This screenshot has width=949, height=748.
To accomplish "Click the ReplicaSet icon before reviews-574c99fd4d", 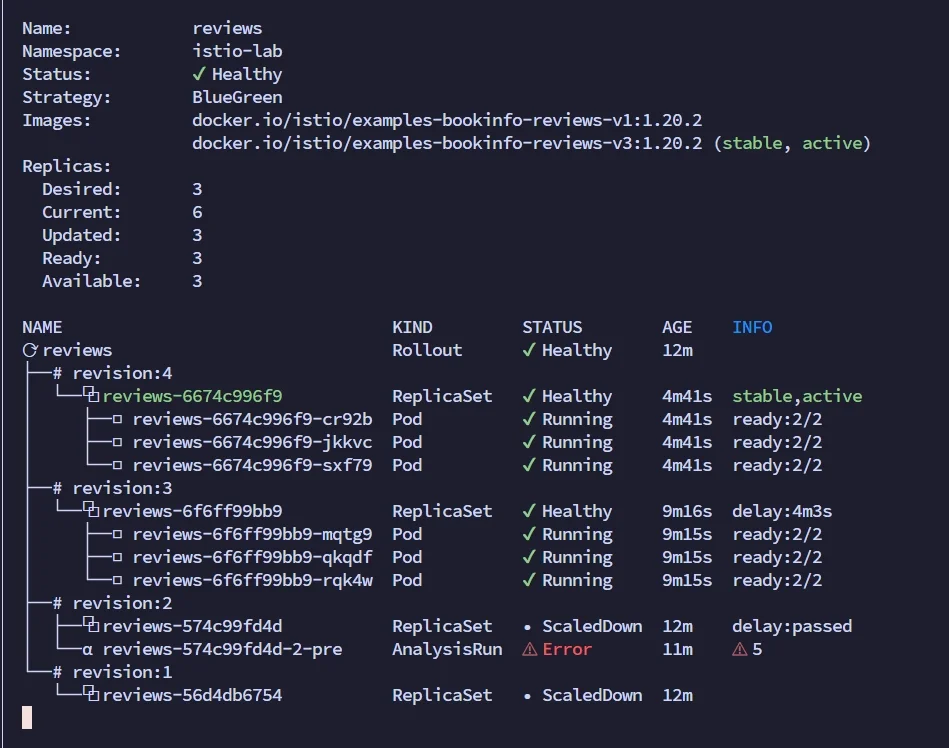I will (91, 625).
